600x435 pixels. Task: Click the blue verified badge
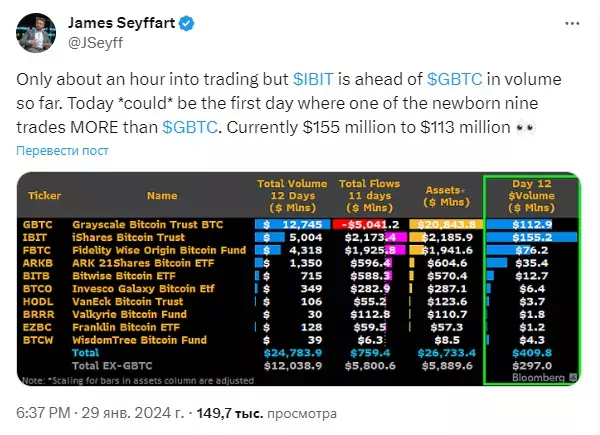click(x=186, y=24)
